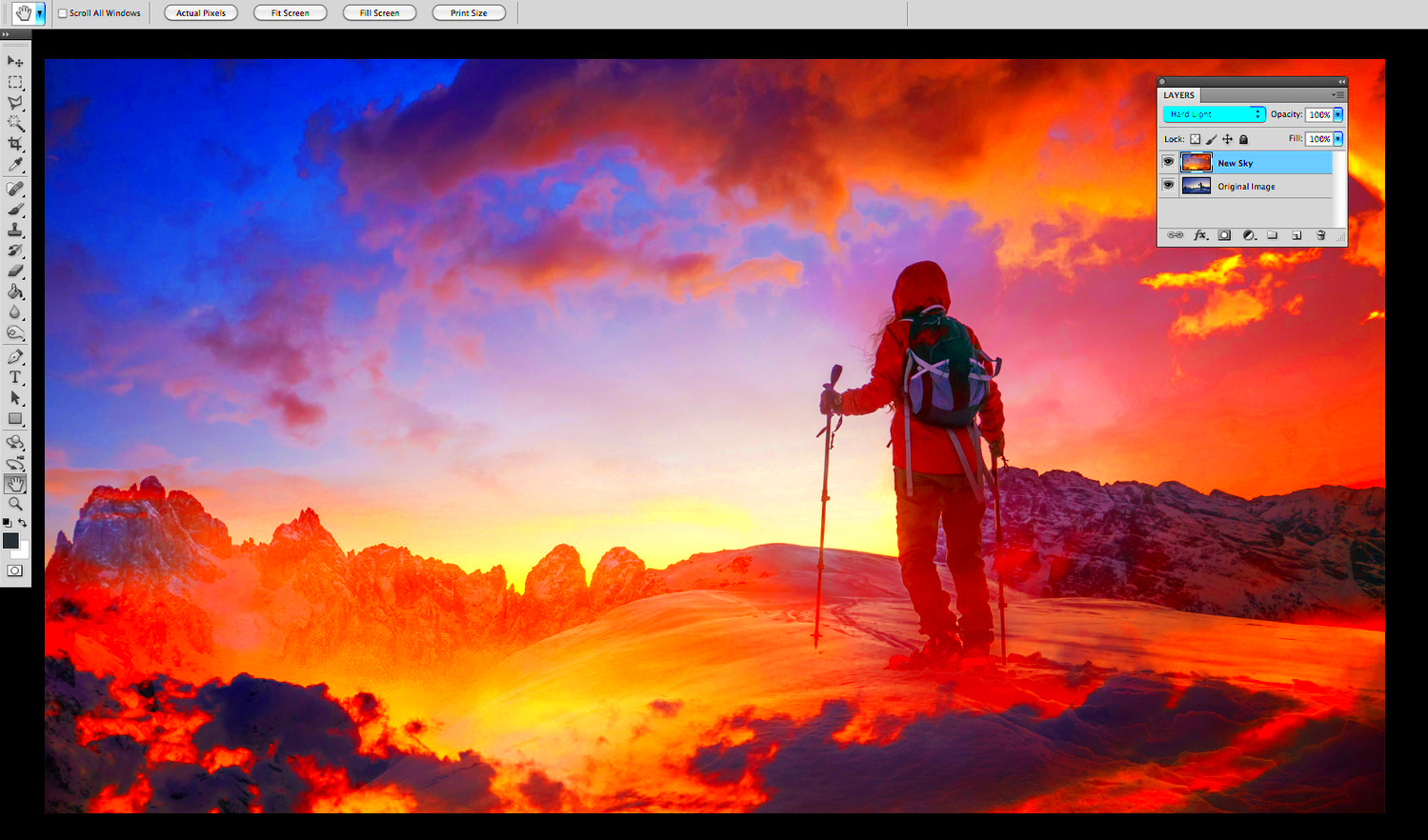Enable Scroll All Windows checkbox
The height and width of the screenshot is (840, 1428).
coord(63,13)
